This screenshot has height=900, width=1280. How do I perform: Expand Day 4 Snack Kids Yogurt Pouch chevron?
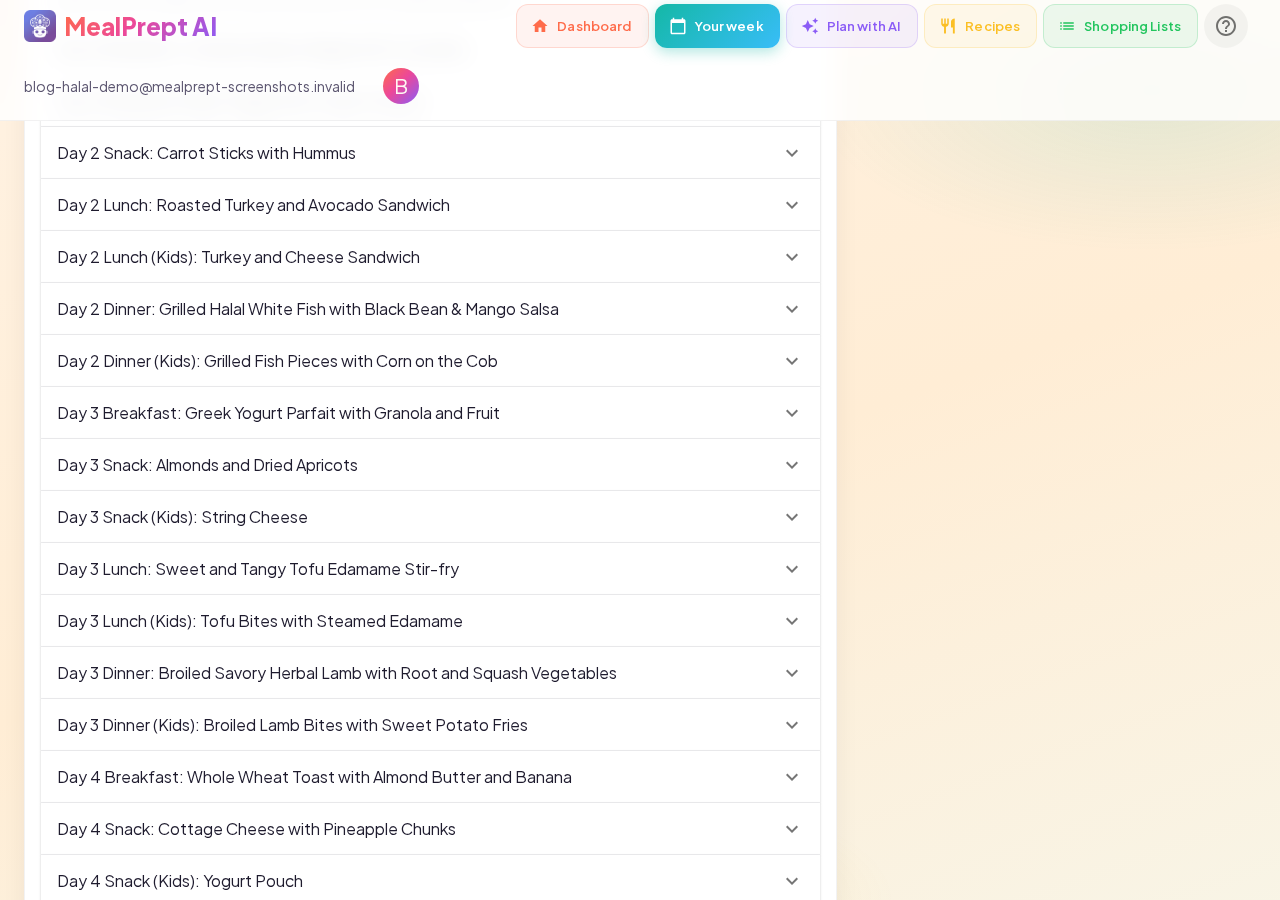pos(792,881)
